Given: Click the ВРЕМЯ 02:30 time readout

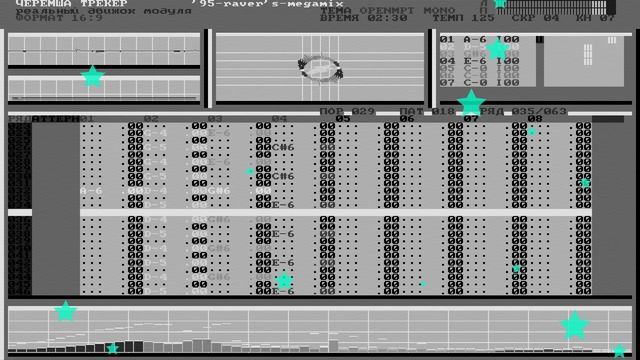Looking at the screenshot, I should (x=364, y=18).
